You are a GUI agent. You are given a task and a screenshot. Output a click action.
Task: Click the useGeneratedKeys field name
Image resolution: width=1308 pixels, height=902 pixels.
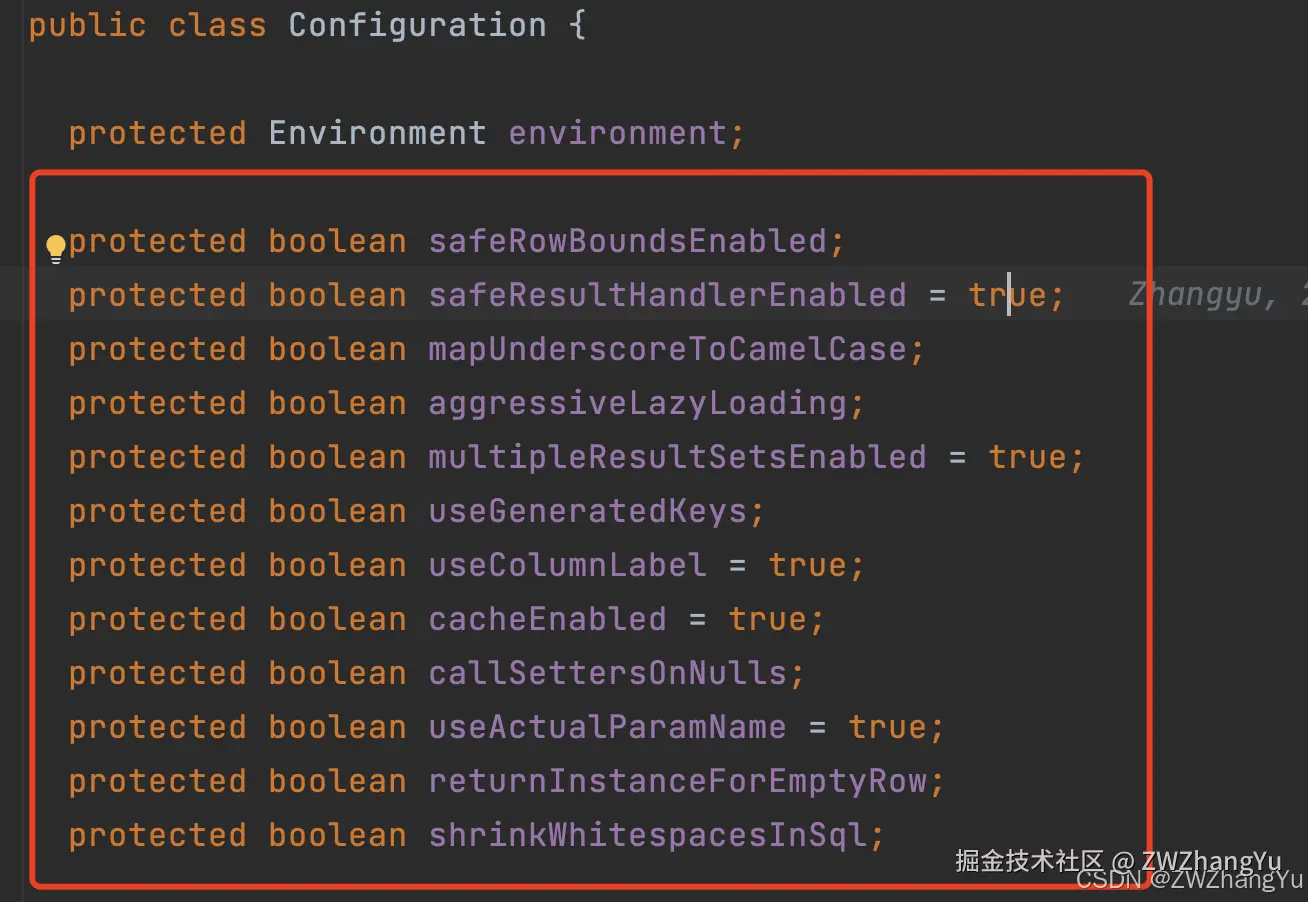pyautogui.click(x=587, y=511)
